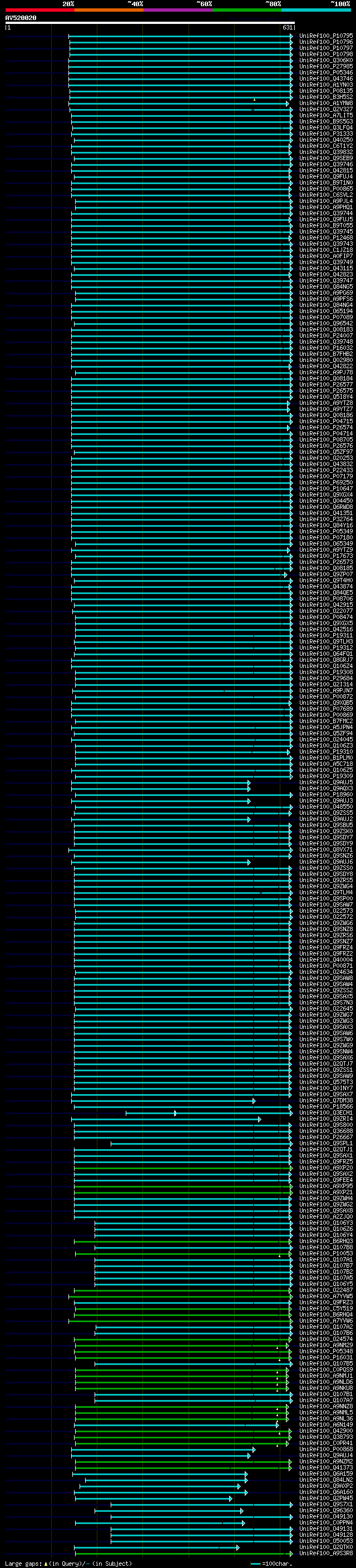
Task: Open hit UniRef100_P10797
Action: tap(325, 48)
